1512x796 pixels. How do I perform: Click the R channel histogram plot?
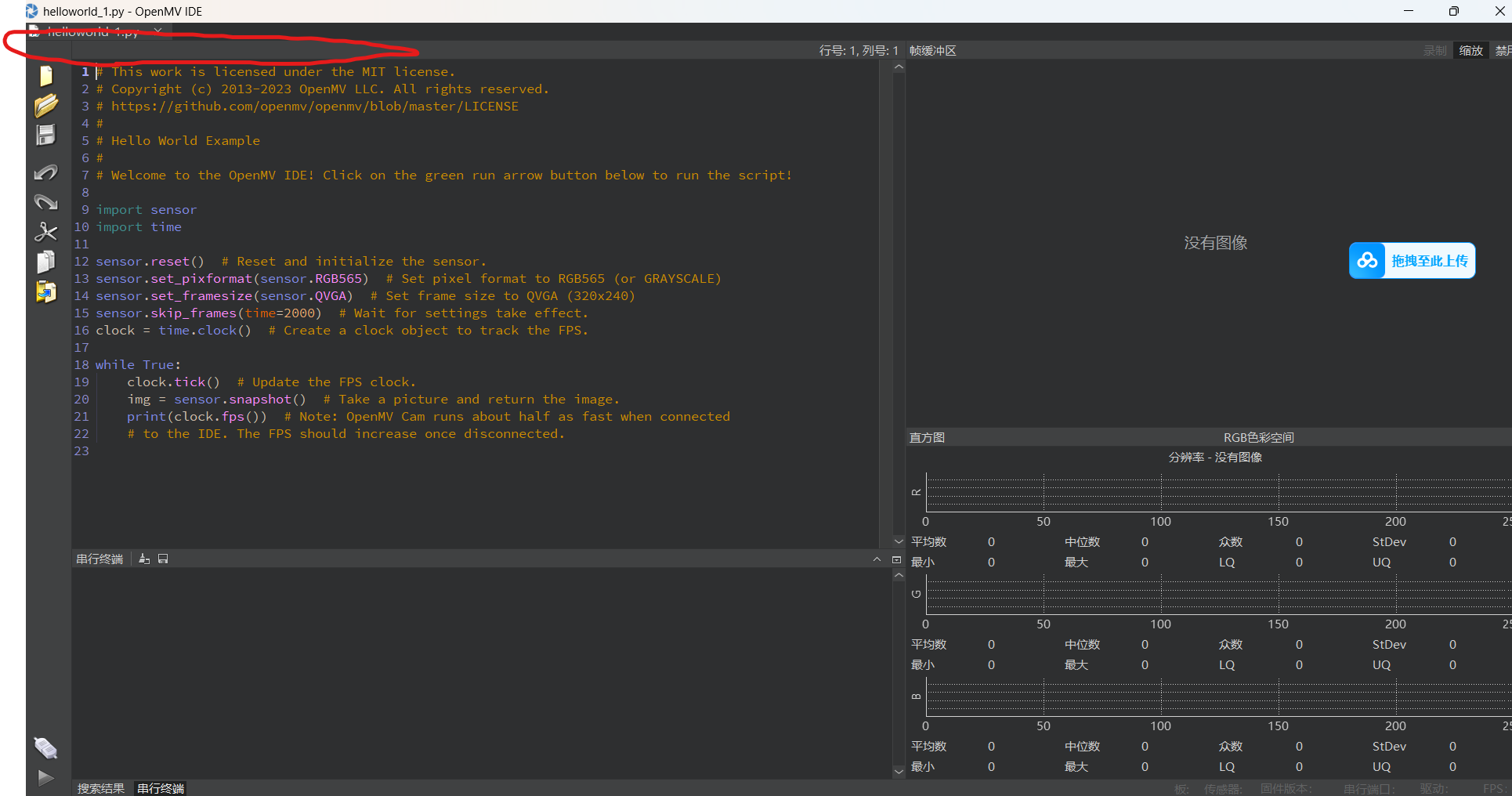1218,493
